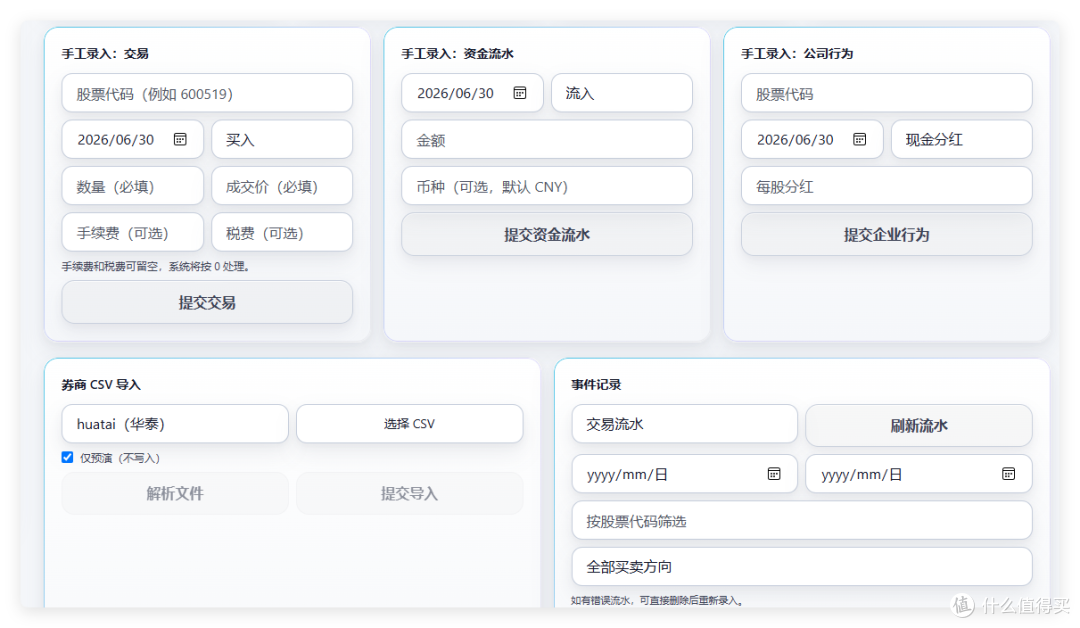Click the note 如有错误流水，可直接删除后重新录入。
The image size is (1080, 628).
[657, 600]
